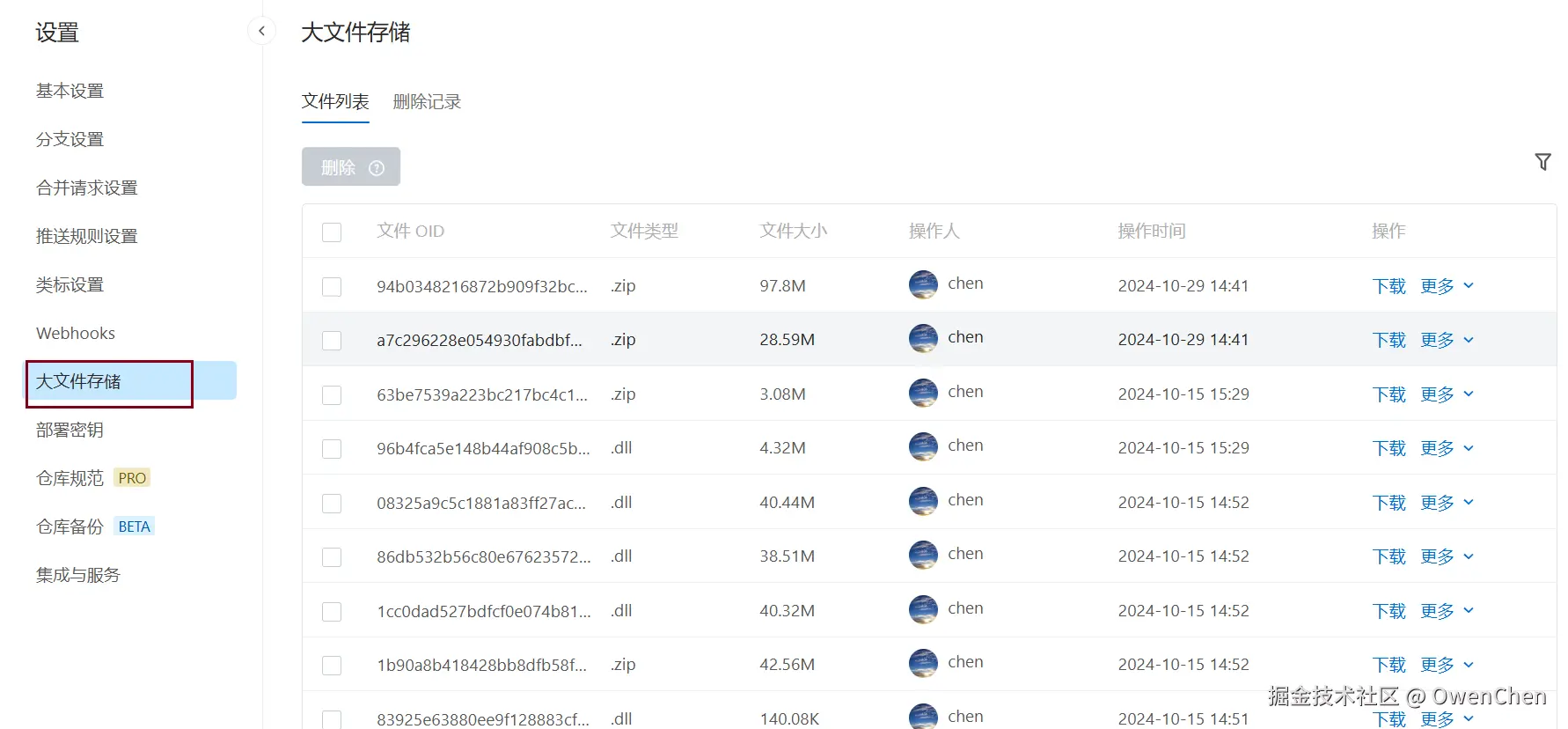Open Webhooks in the sidebar
This screenshot has height=729, width=1568.
coord(76,333)
